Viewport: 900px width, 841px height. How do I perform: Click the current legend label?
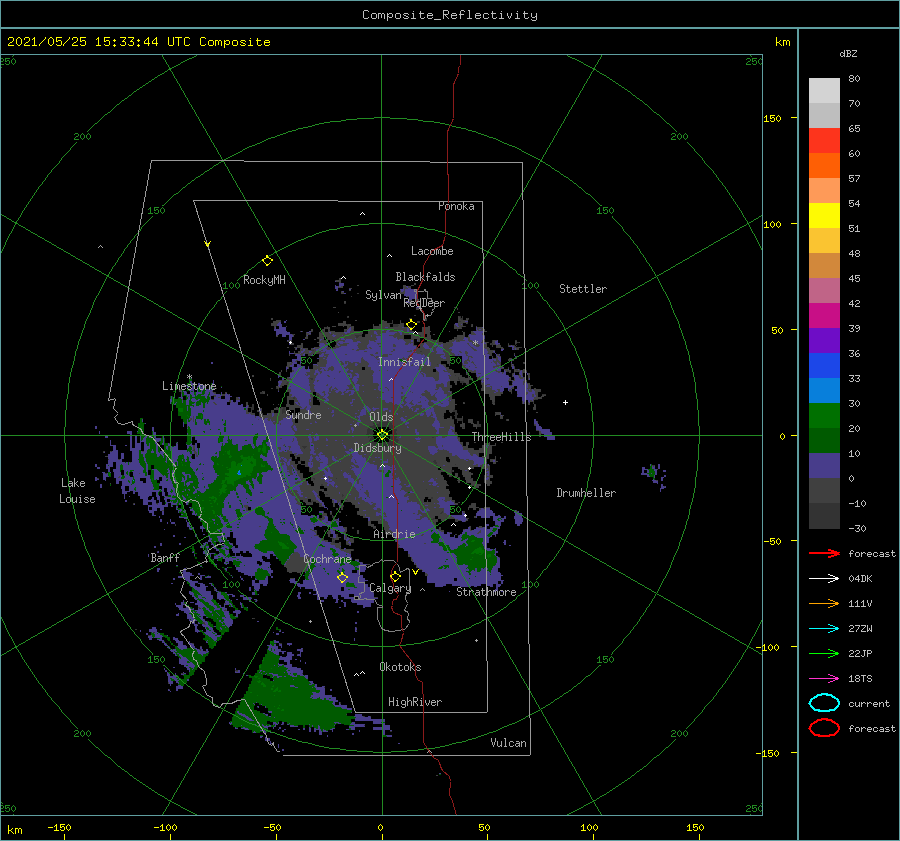pos(869,703)
